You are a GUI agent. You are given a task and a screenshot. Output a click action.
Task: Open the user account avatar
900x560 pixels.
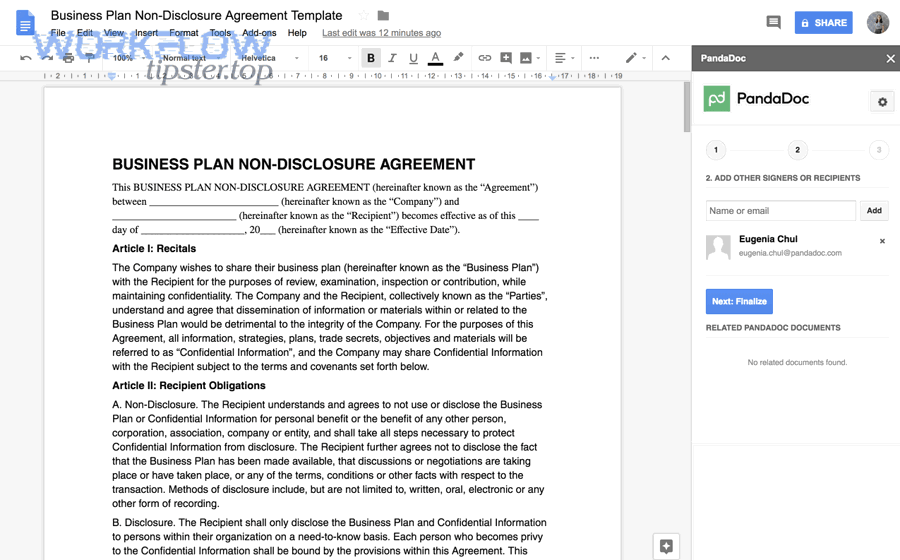[x=878, y=23]
